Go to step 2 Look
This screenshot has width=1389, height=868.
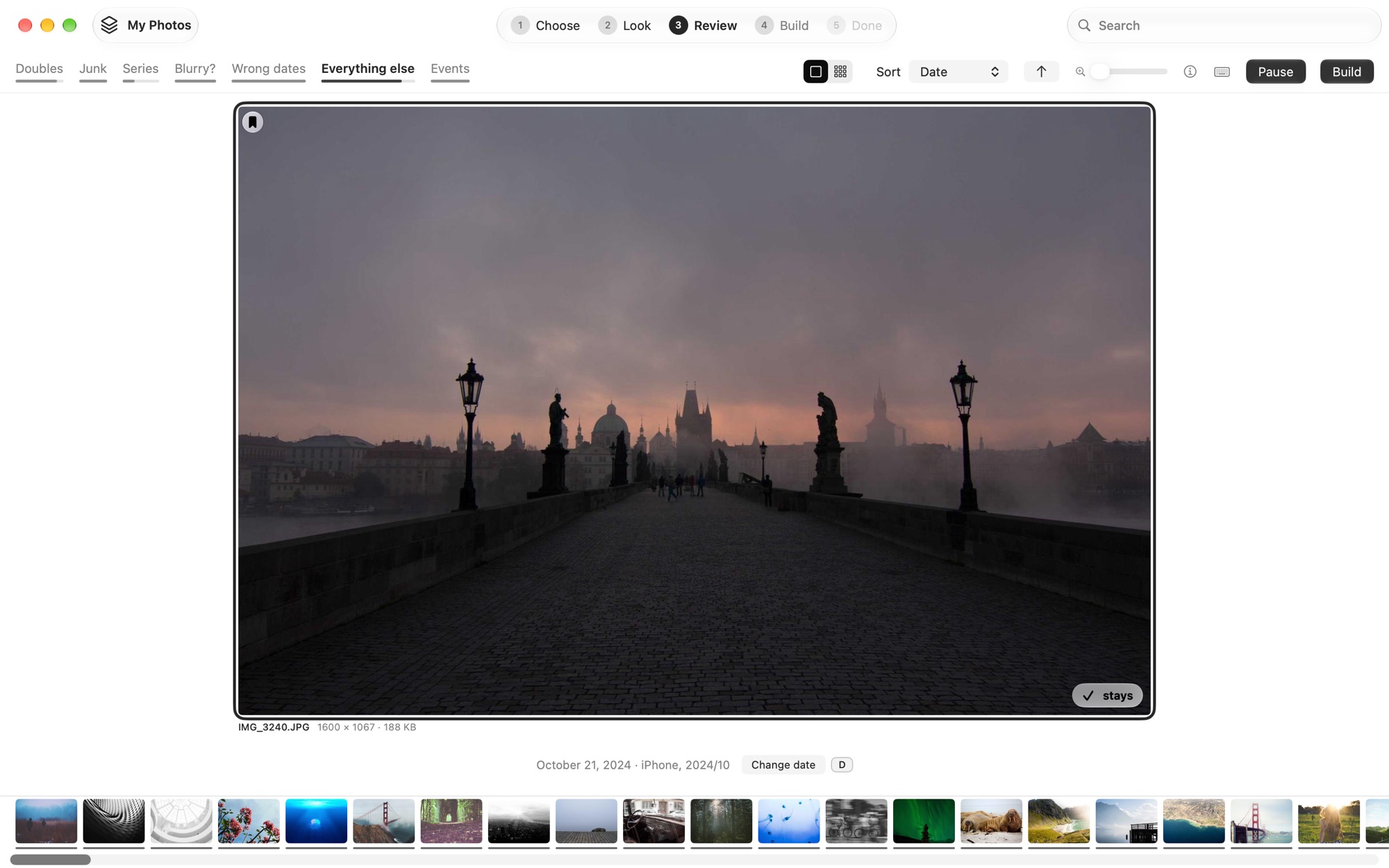tap(624, 26)
